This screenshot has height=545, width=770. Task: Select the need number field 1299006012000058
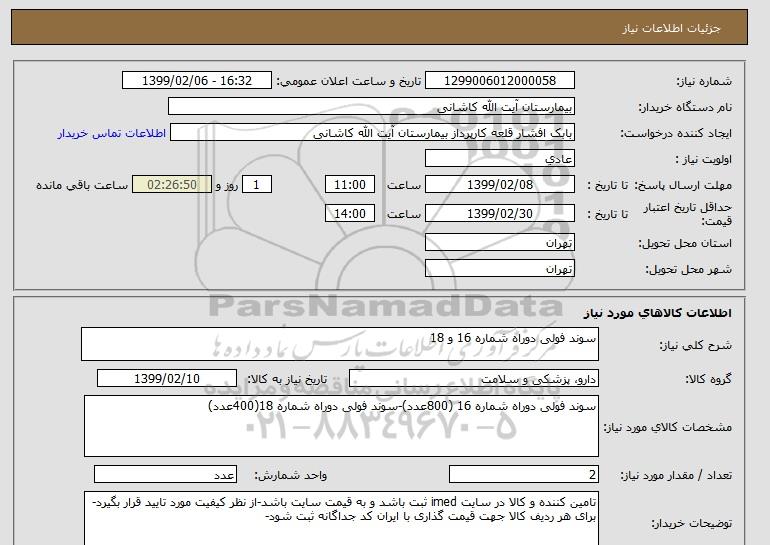[x=499, y=81]
